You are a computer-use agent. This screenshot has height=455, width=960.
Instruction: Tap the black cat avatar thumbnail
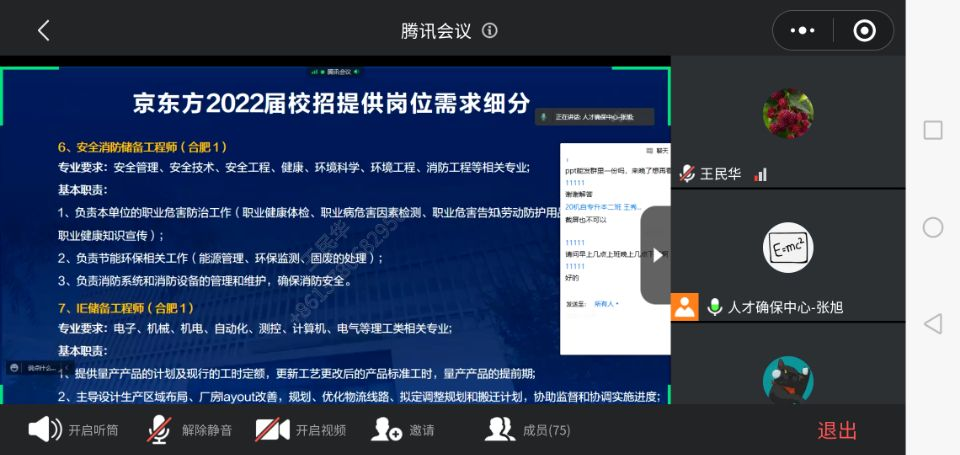787,381
